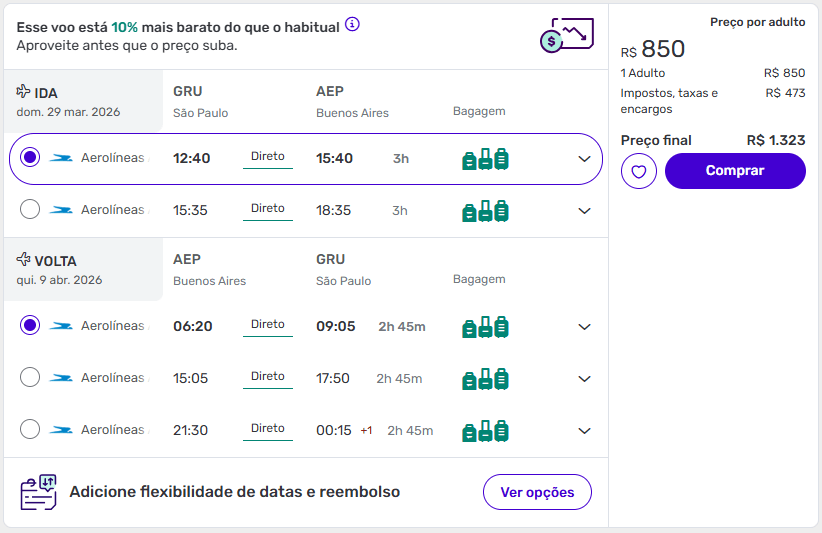Click baggage icons for 21:30 return flight
822x533 pixels.
click(485, 431)
